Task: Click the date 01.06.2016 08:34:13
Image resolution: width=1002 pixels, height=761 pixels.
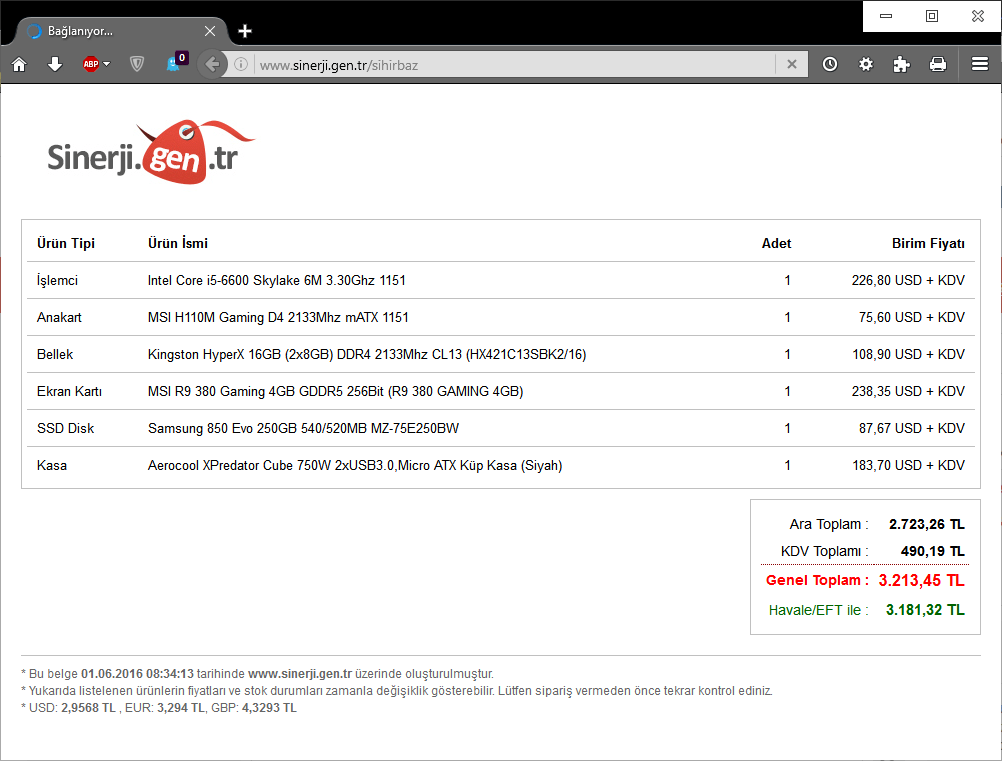Action: click(137, 674)
